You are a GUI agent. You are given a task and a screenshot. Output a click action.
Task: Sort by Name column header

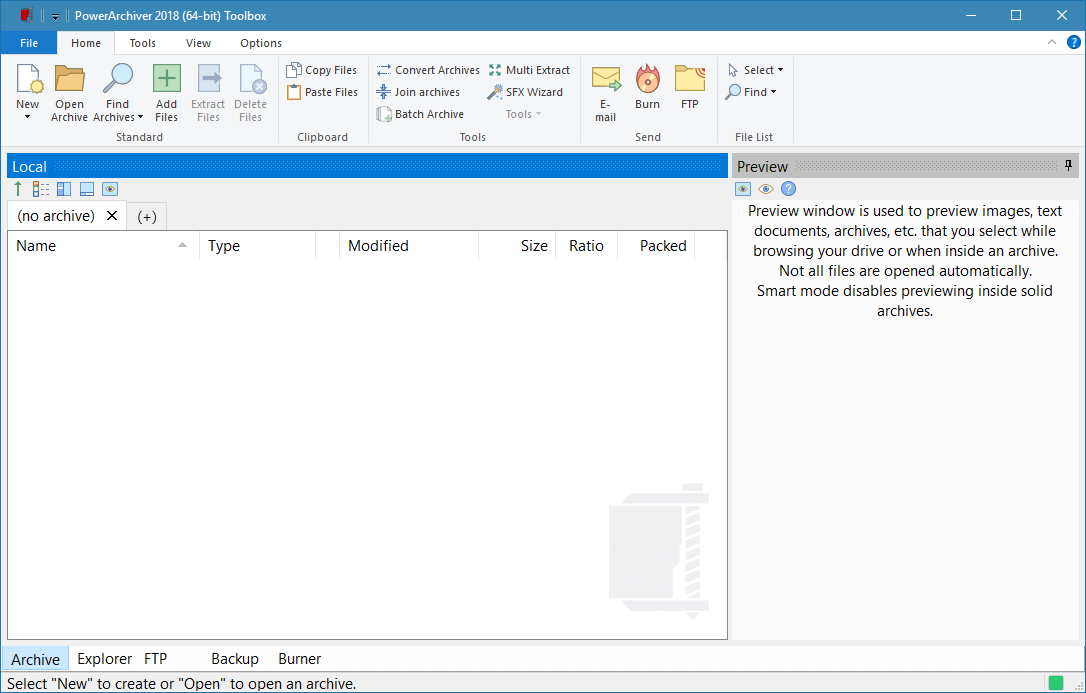[x=104, y=246]
